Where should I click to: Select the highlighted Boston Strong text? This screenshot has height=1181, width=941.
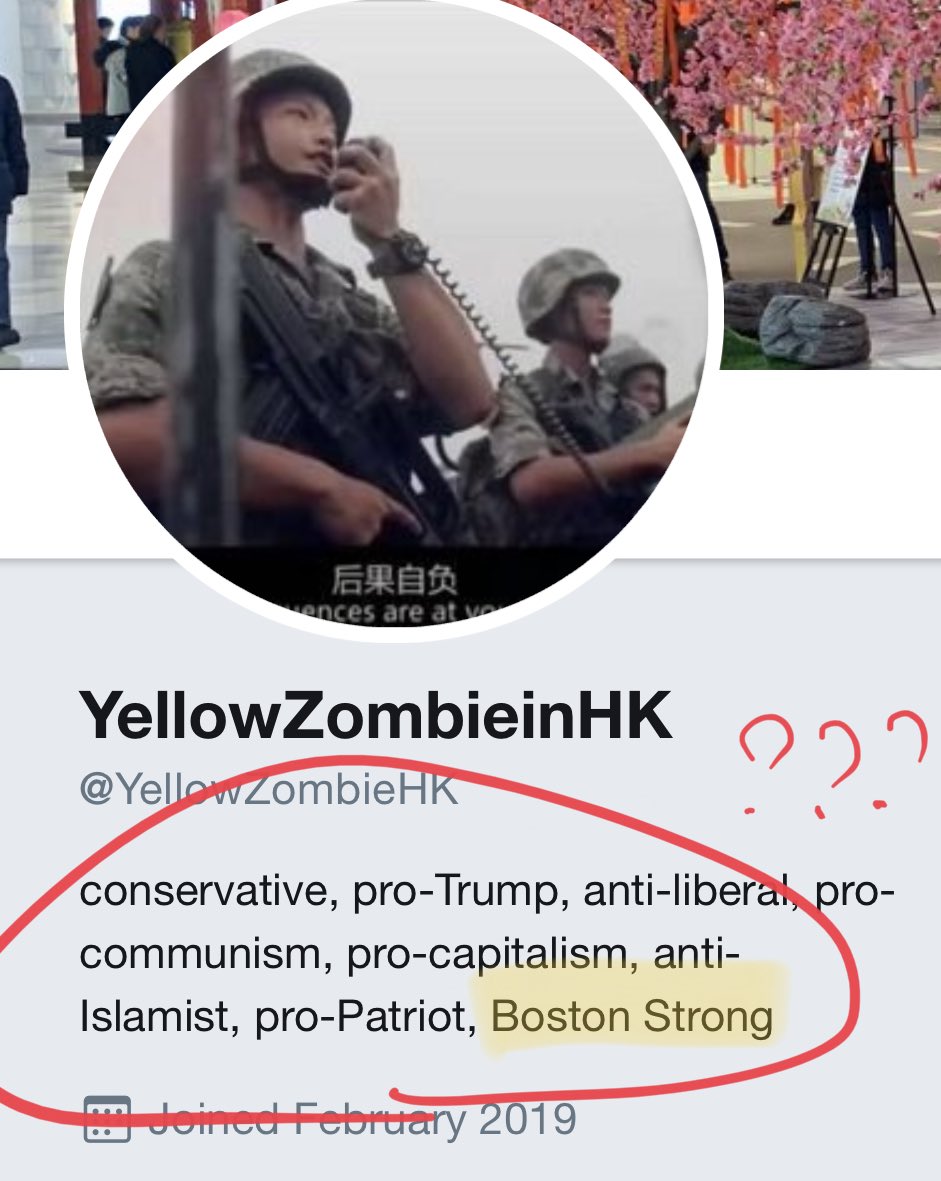(632, 1016)
